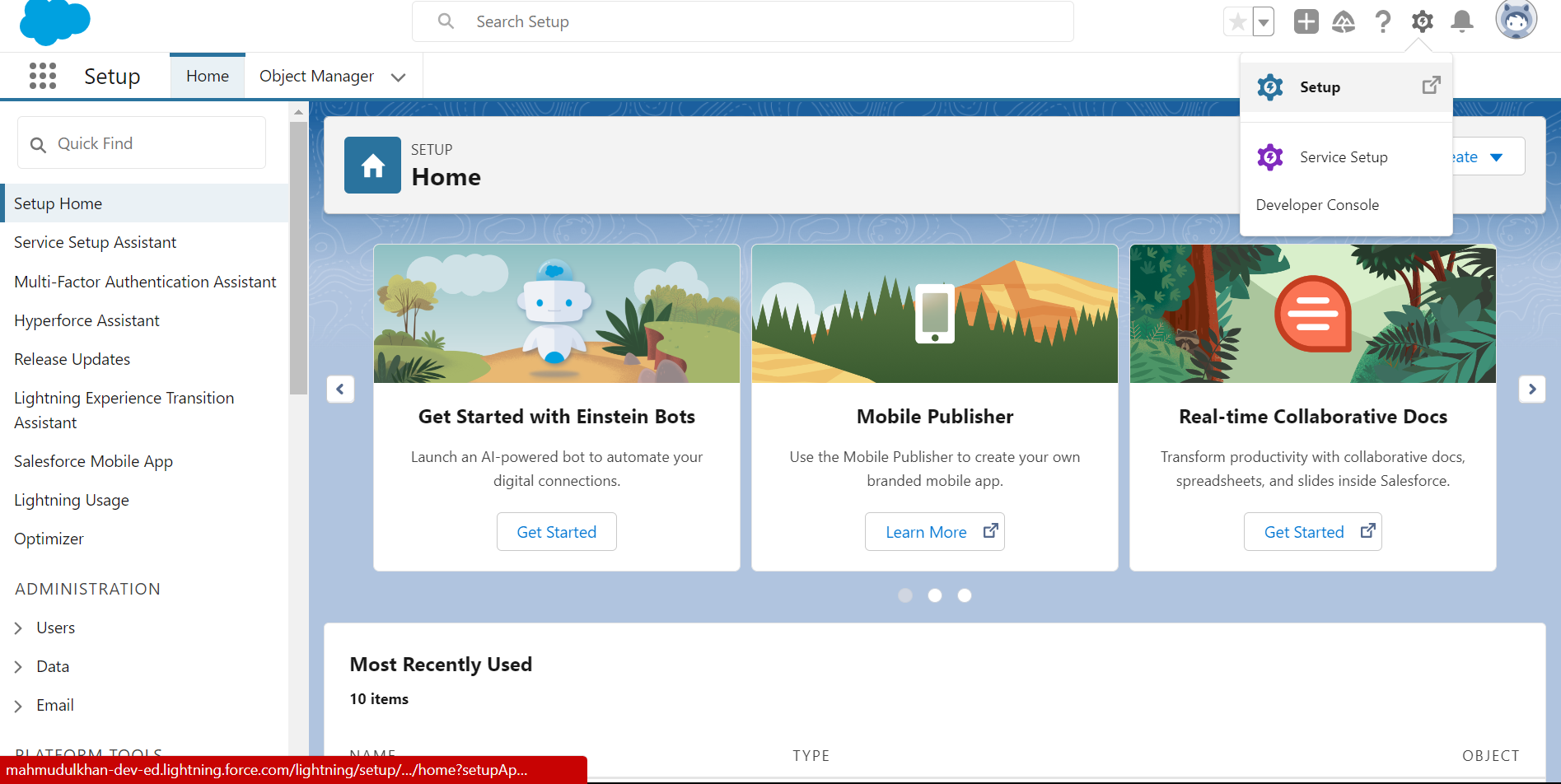Screen dimensions: 1561x784
Task: Open the user profile avatar
Action: 1517,20
